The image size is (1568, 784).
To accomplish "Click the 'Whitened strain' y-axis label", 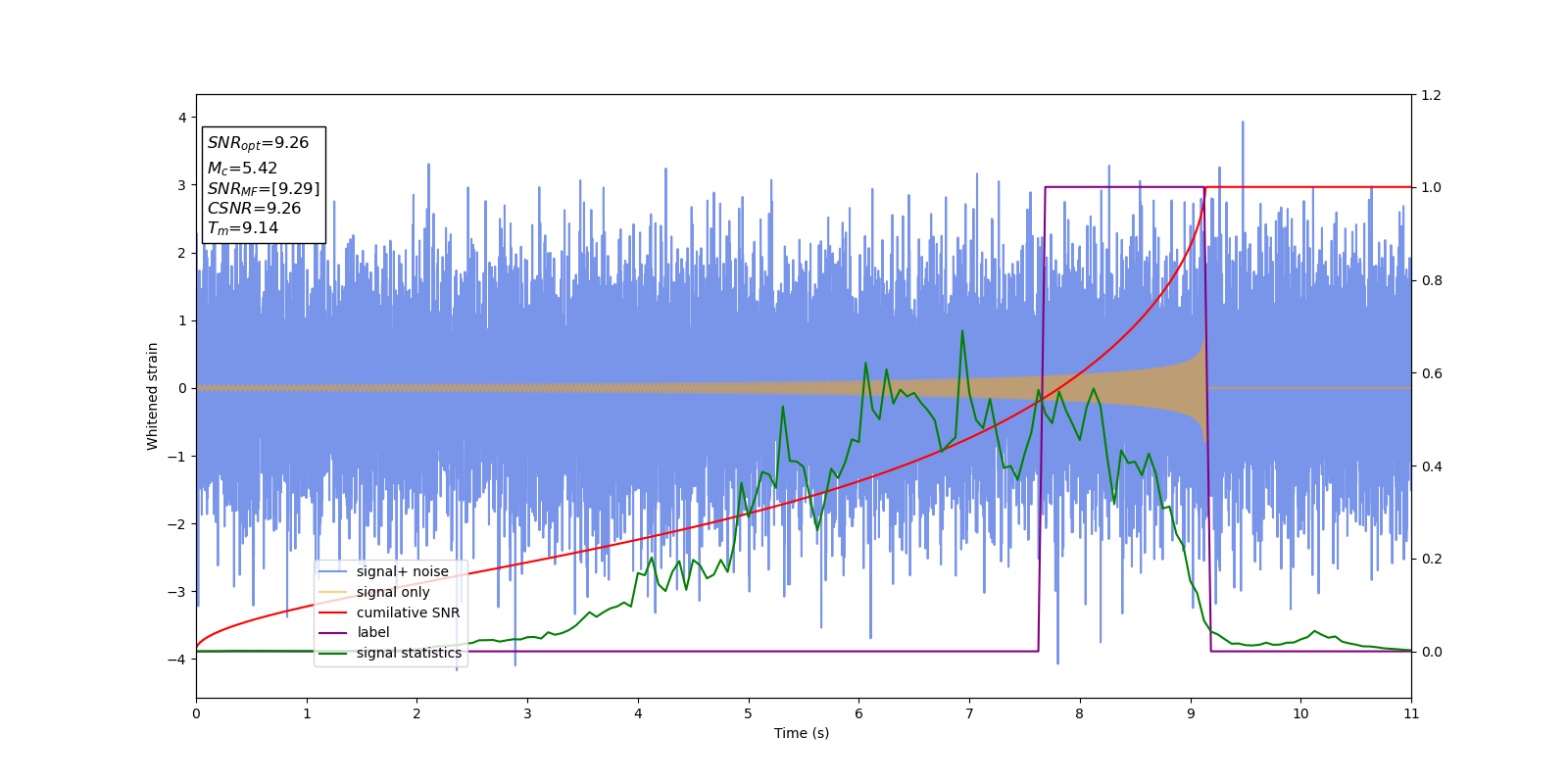I will point(153,396).
